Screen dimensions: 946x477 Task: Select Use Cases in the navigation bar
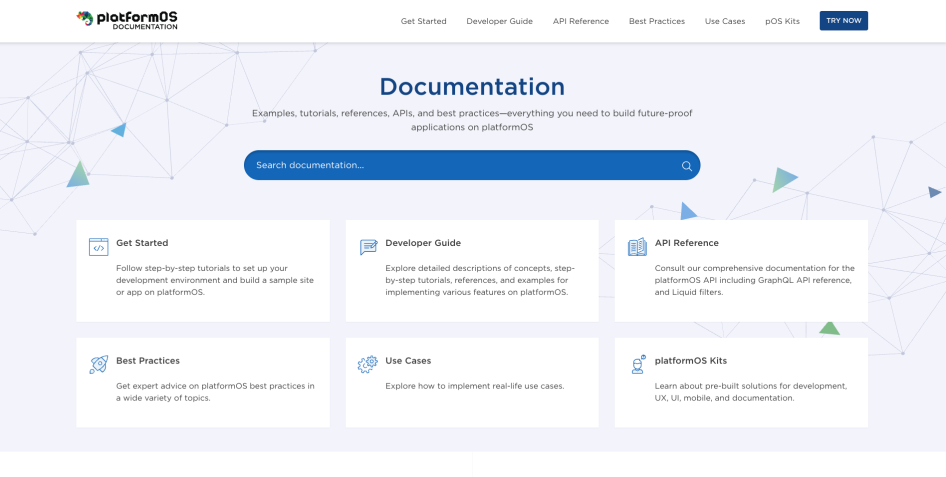[725, 21]
